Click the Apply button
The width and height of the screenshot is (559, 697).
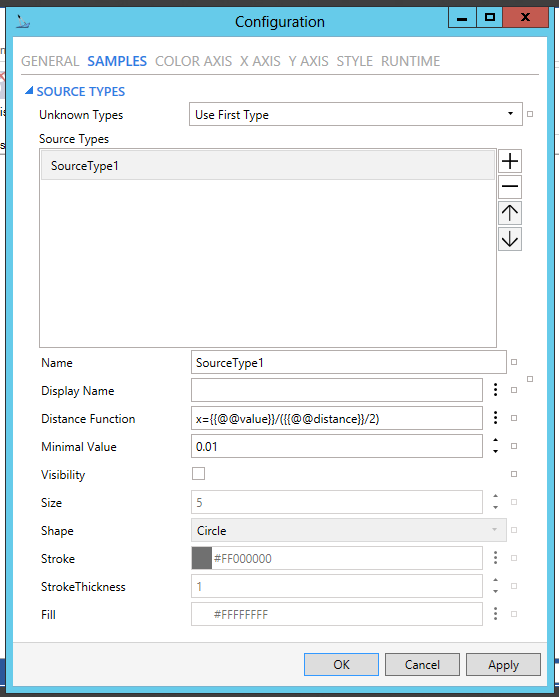click(503, 665)
